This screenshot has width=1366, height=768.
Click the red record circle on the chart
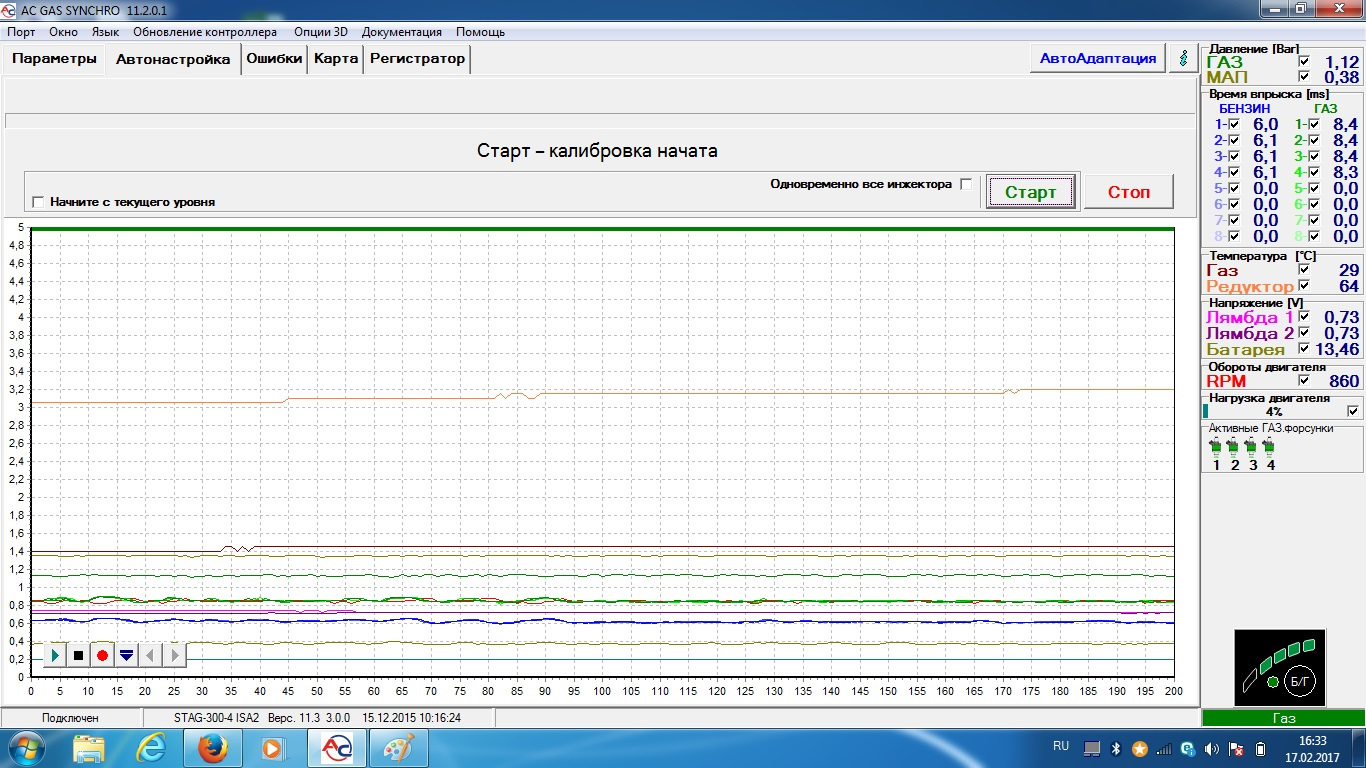(102, 655)
